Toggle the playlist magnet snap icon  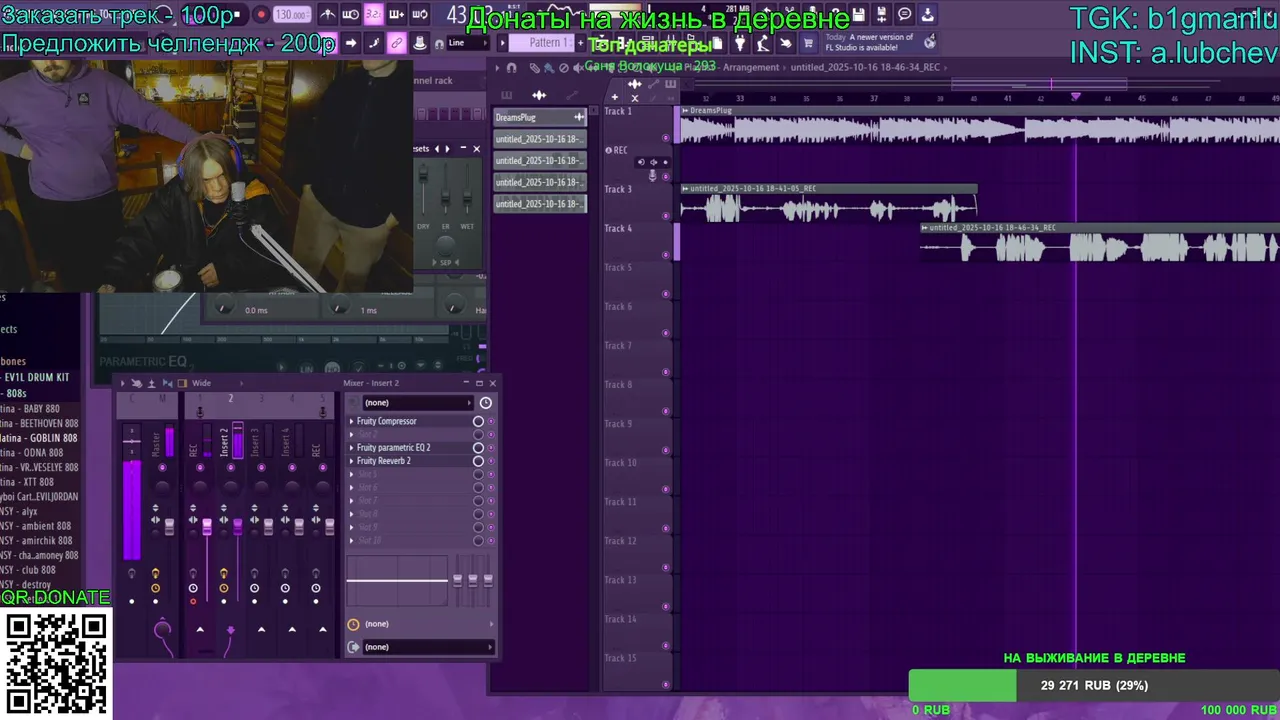tap(512, 67)
